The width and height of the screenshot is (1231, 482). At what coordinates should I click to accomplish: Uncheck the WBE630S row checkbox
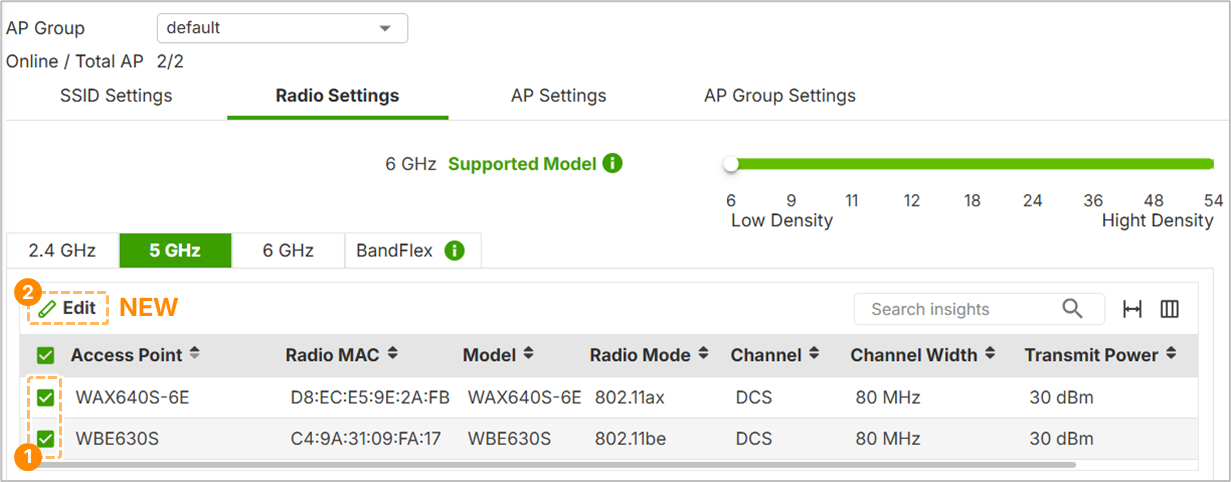pos(45,439)
